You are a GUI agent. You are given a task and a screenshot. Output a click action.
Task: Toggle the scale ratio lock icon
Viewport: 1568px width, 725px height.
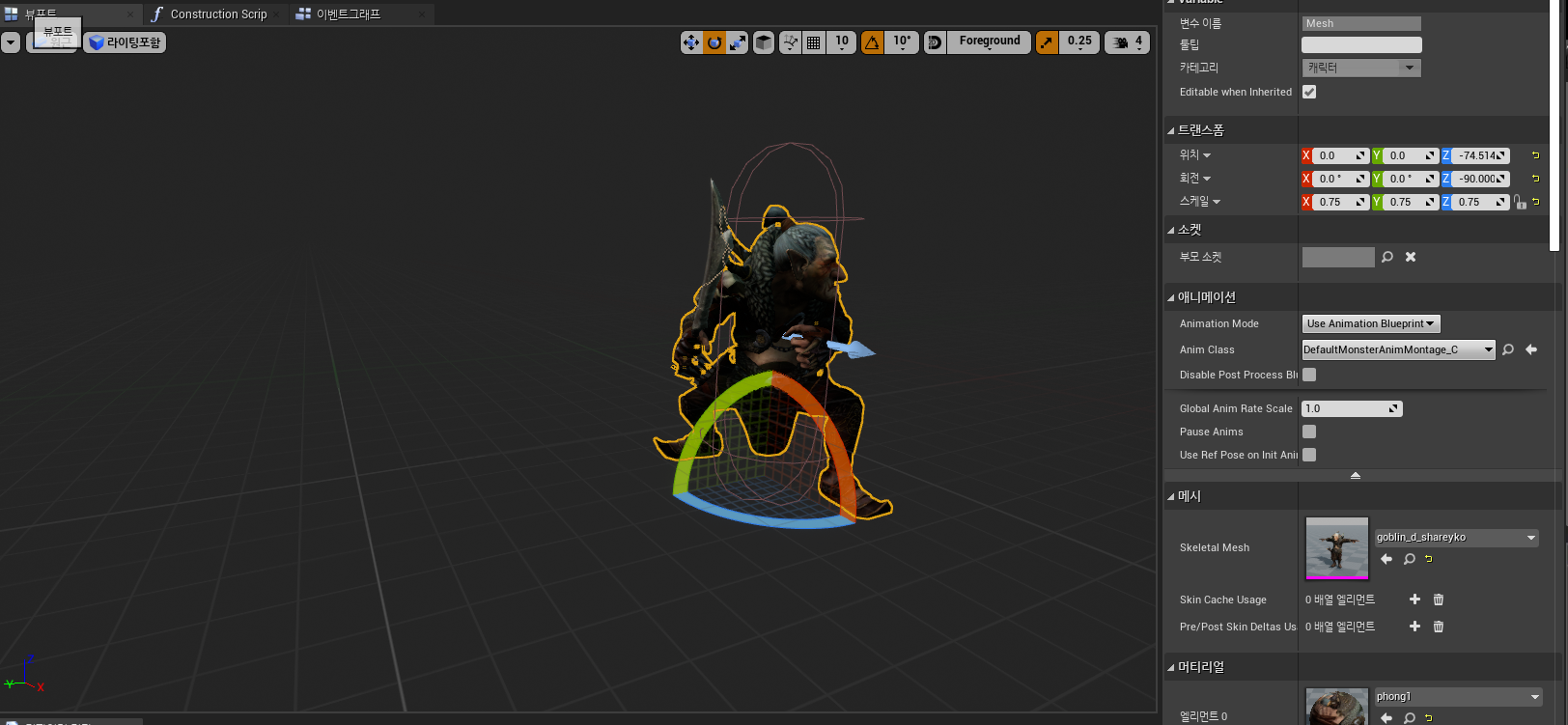(x=1520, y=202)
